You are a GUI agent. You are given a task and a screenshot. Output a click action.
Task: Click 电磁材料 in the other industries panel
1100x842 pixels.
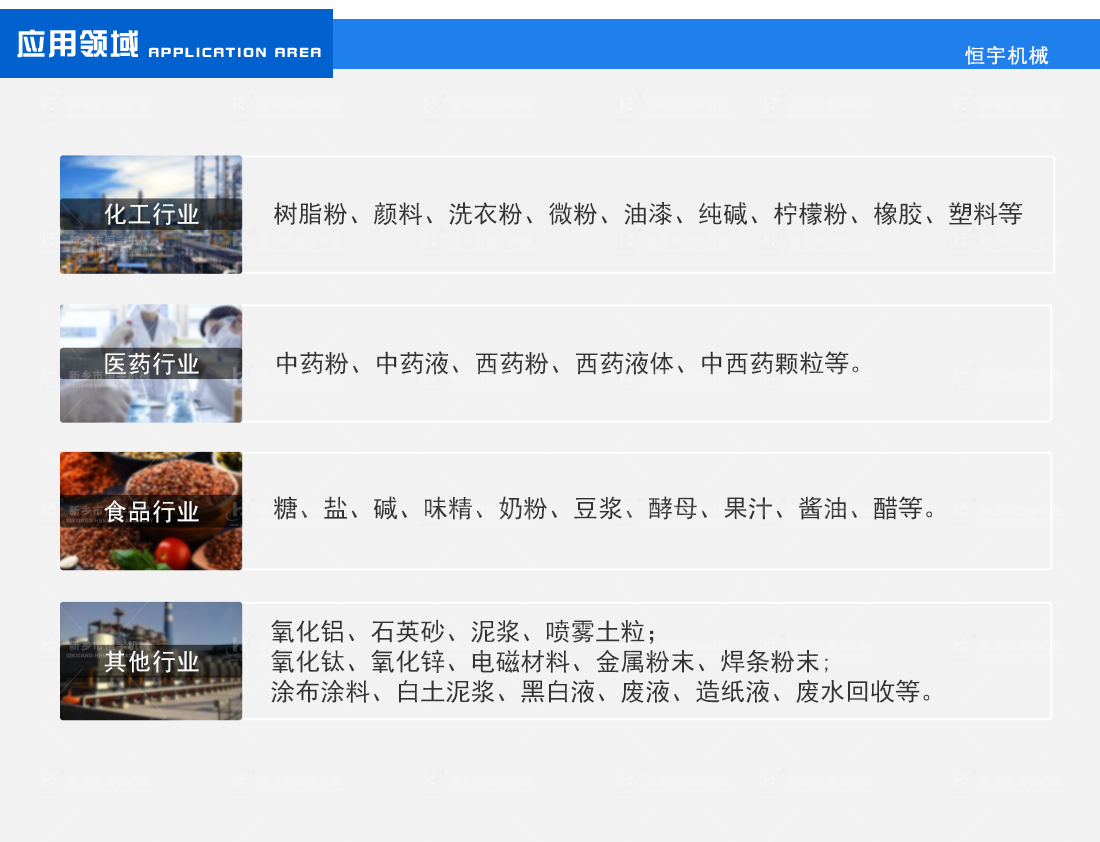[520, 662]
